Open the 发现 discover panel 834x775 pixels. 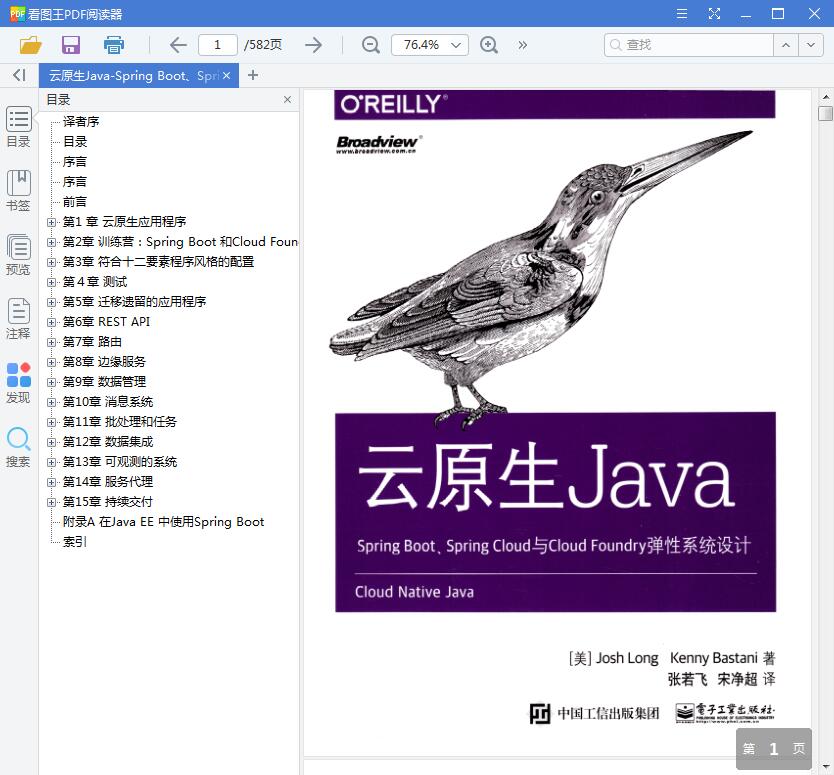19,383
